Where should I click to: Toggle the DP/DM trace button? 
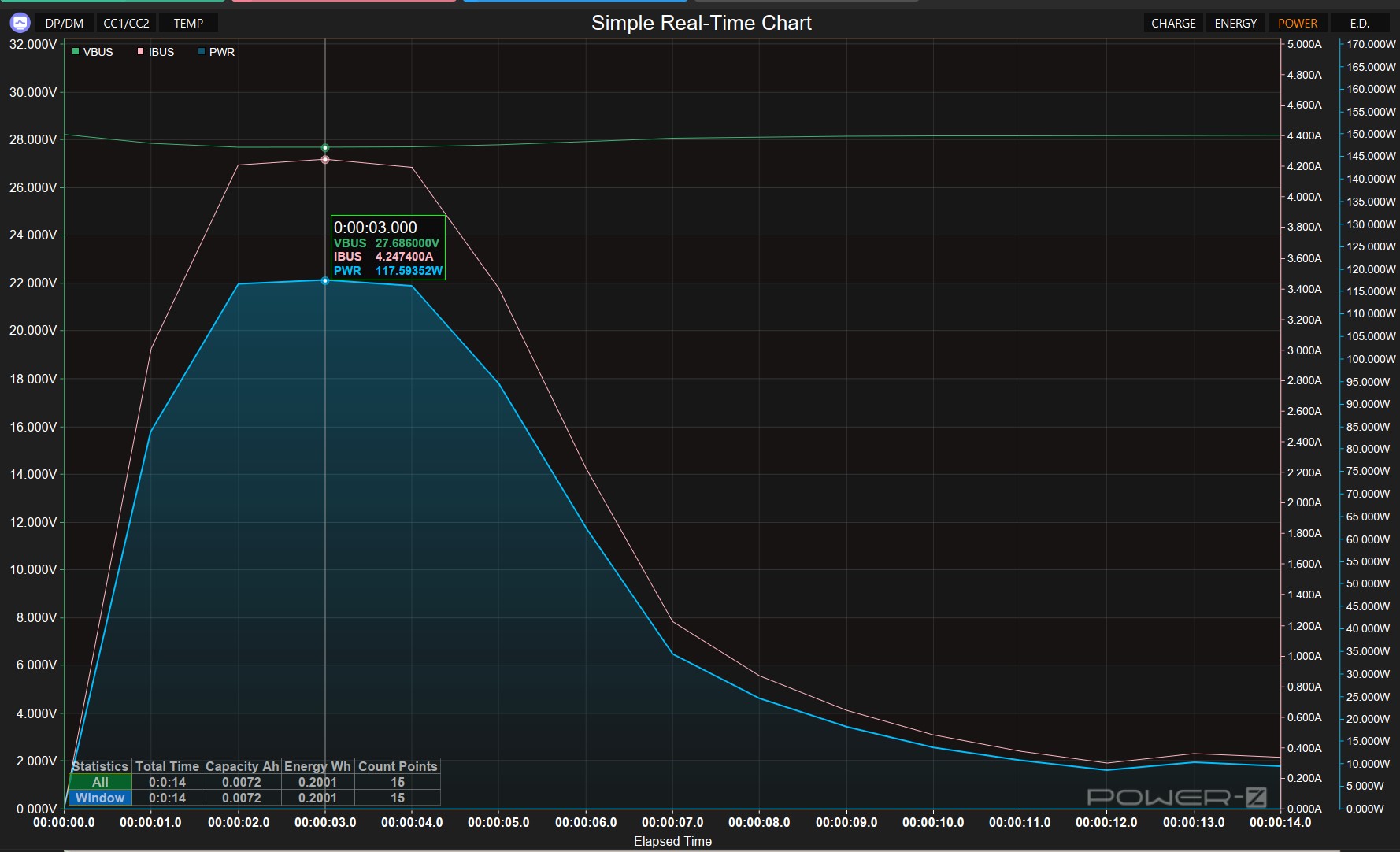[65, 23]
